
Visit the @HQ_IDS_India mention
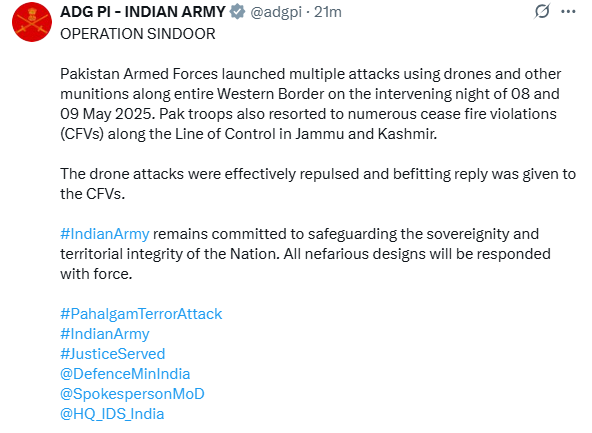(112, 414)
